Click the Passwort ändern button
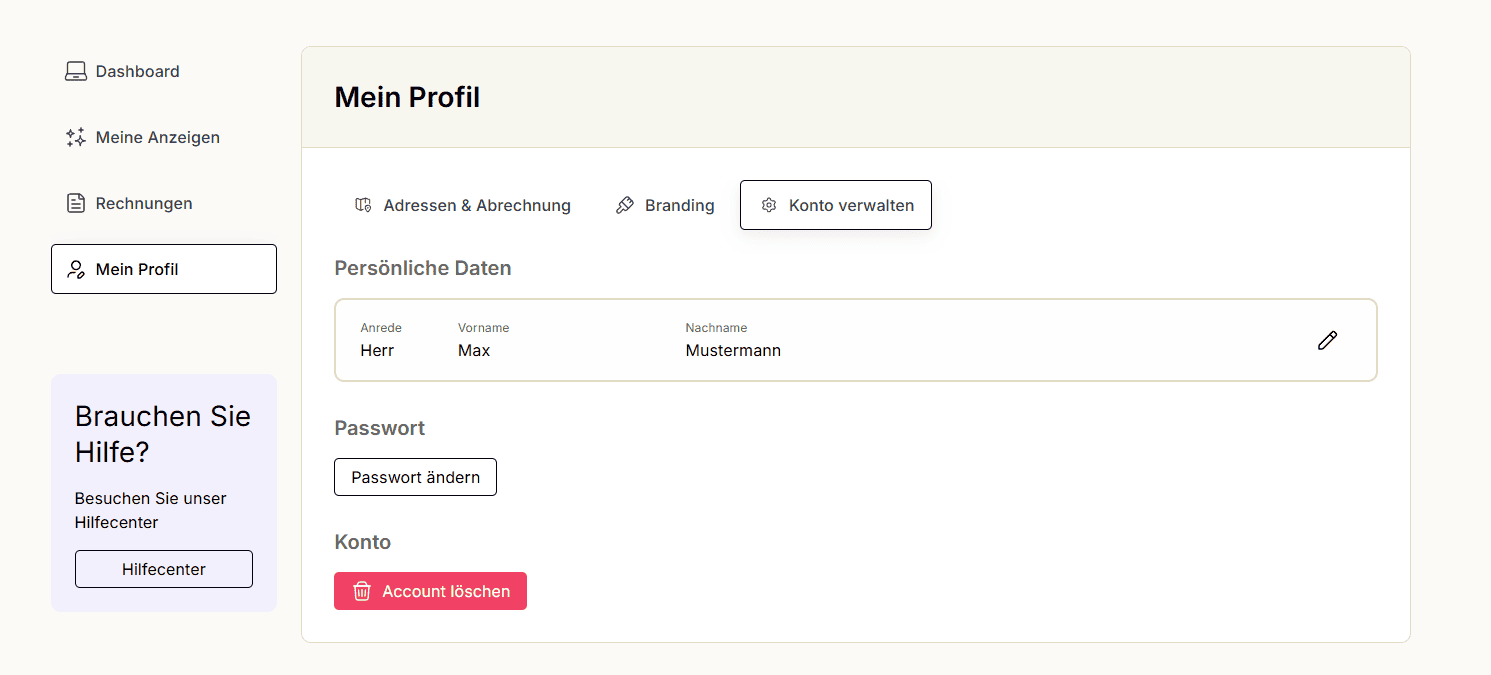This screenshot has width=1491, height=675. tap(415, 477)
